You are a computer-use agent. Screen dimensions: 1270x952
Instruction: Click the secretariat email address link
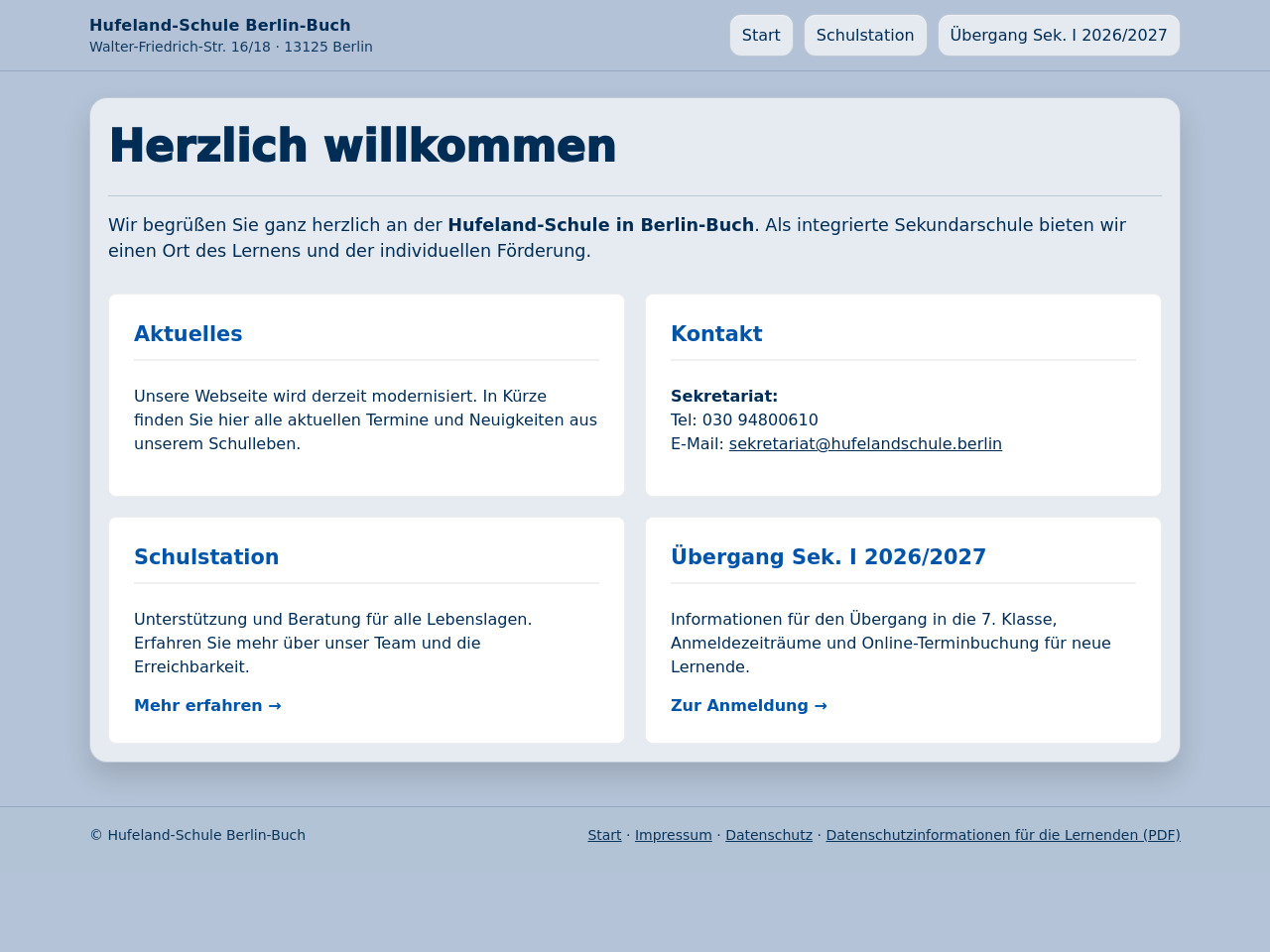(865, 444)
